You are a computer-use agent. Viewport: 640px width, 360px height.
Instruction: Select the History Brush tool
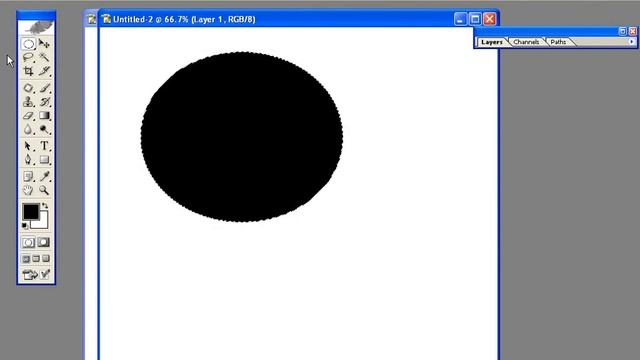click(44, 102)
